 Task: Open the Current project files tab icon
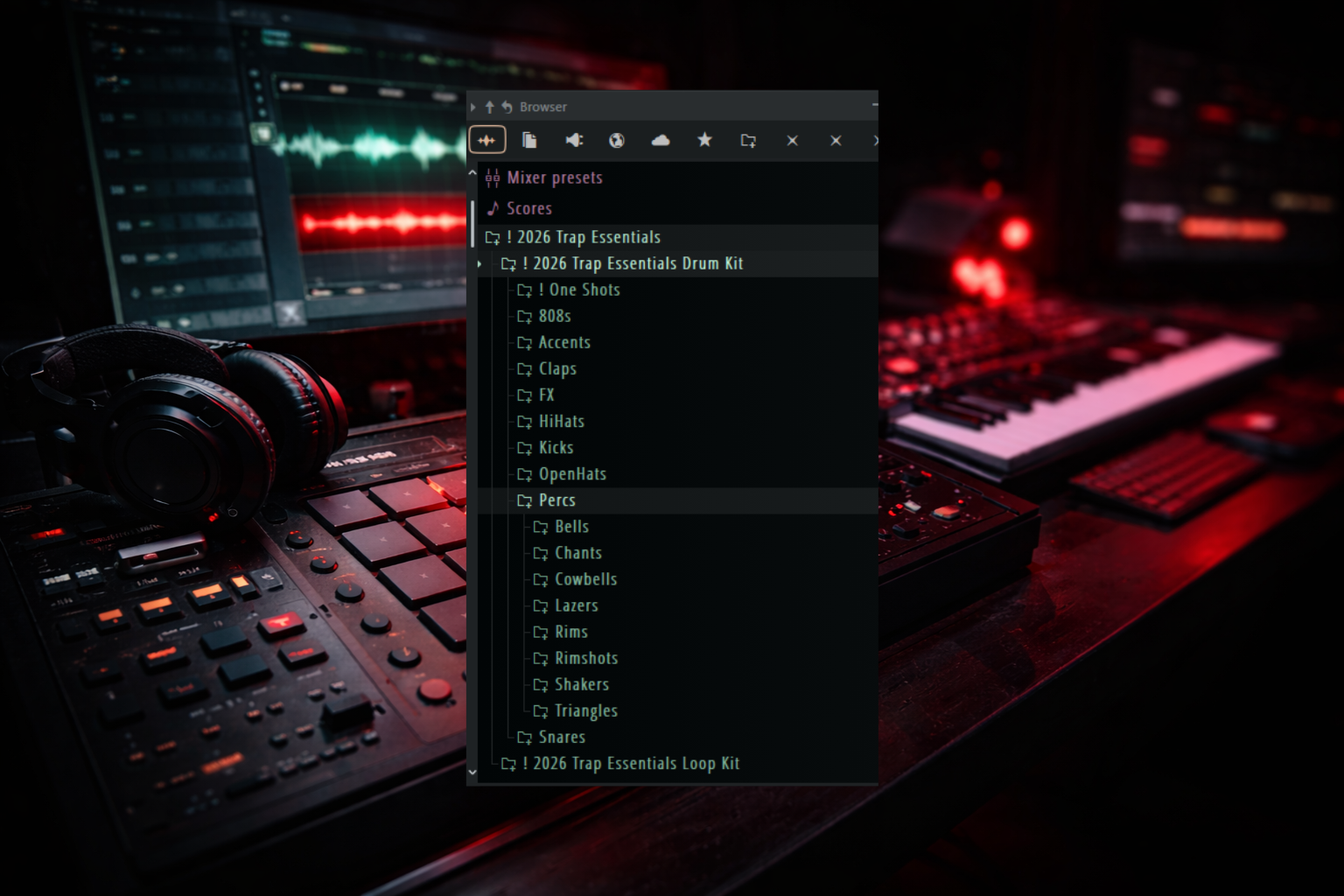(x=529, y=140)
